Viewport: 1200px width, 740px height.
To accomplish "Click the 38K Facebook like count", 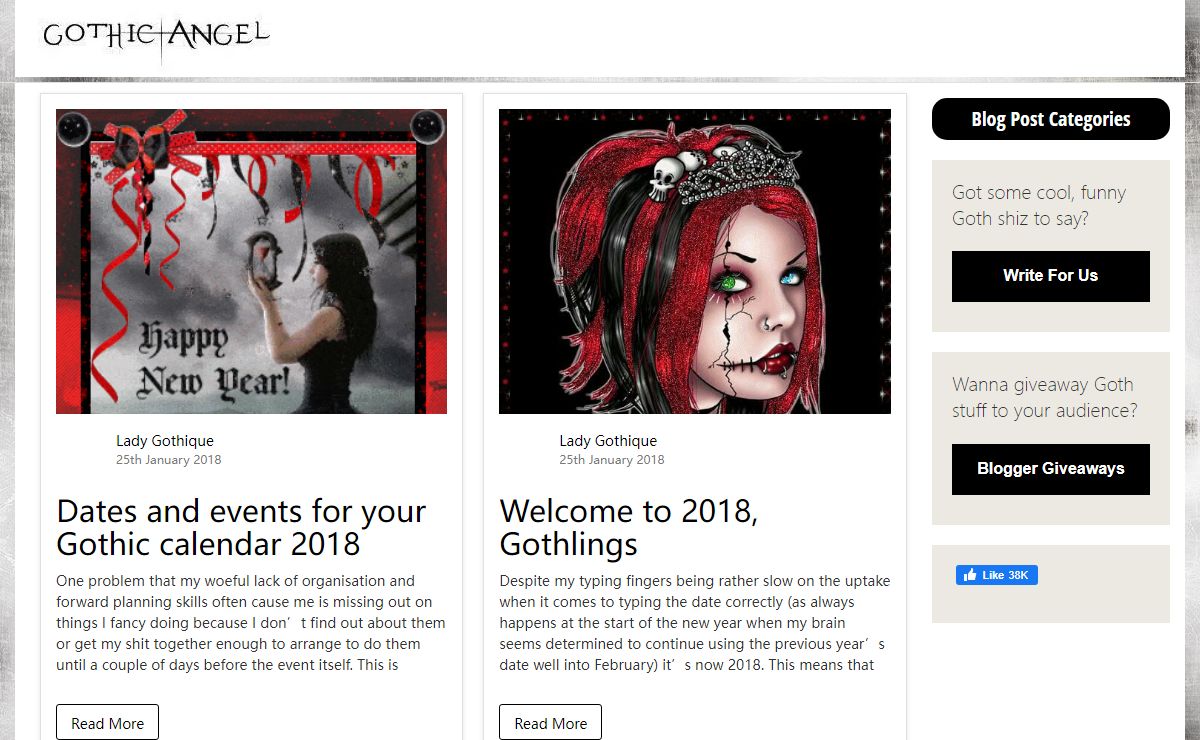I will coord(1018,575).
